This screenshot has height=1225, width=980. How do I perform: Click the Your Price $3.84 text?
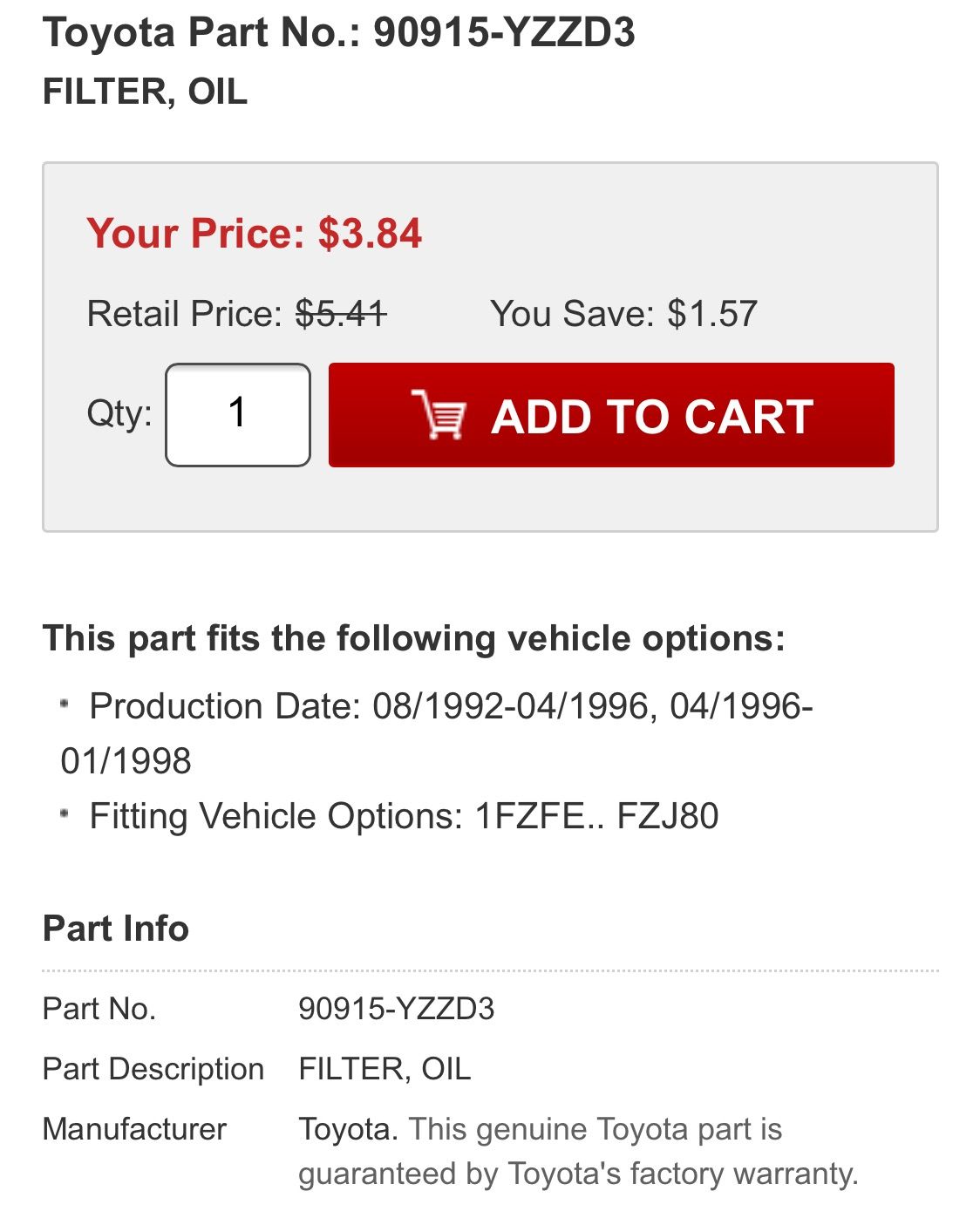(x=255, y=234)
